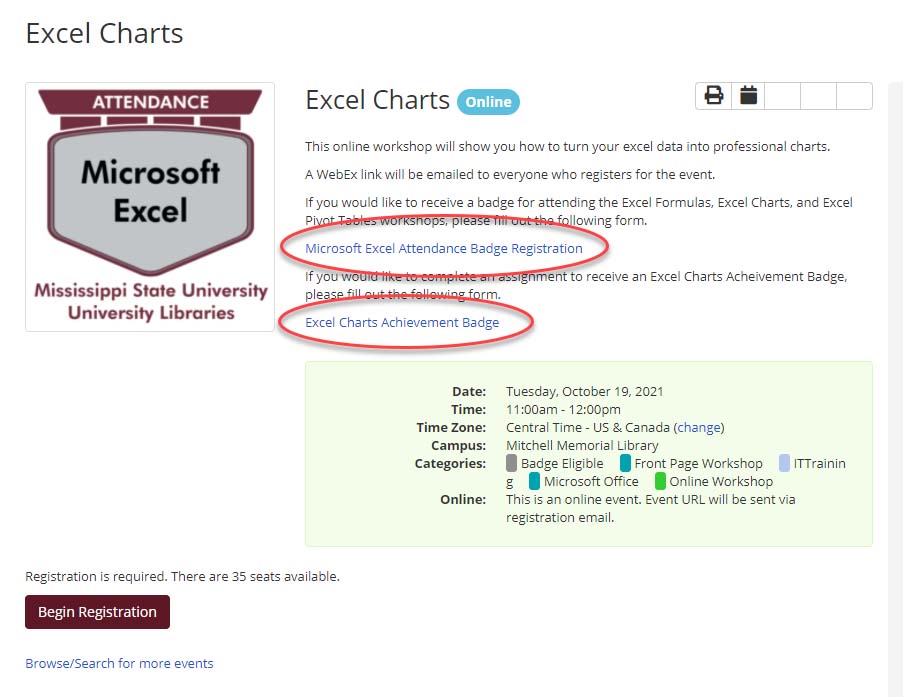This screenshot has height=697, width=903.
Task: Click the Begin Registration button
Action: click(97, 612)
